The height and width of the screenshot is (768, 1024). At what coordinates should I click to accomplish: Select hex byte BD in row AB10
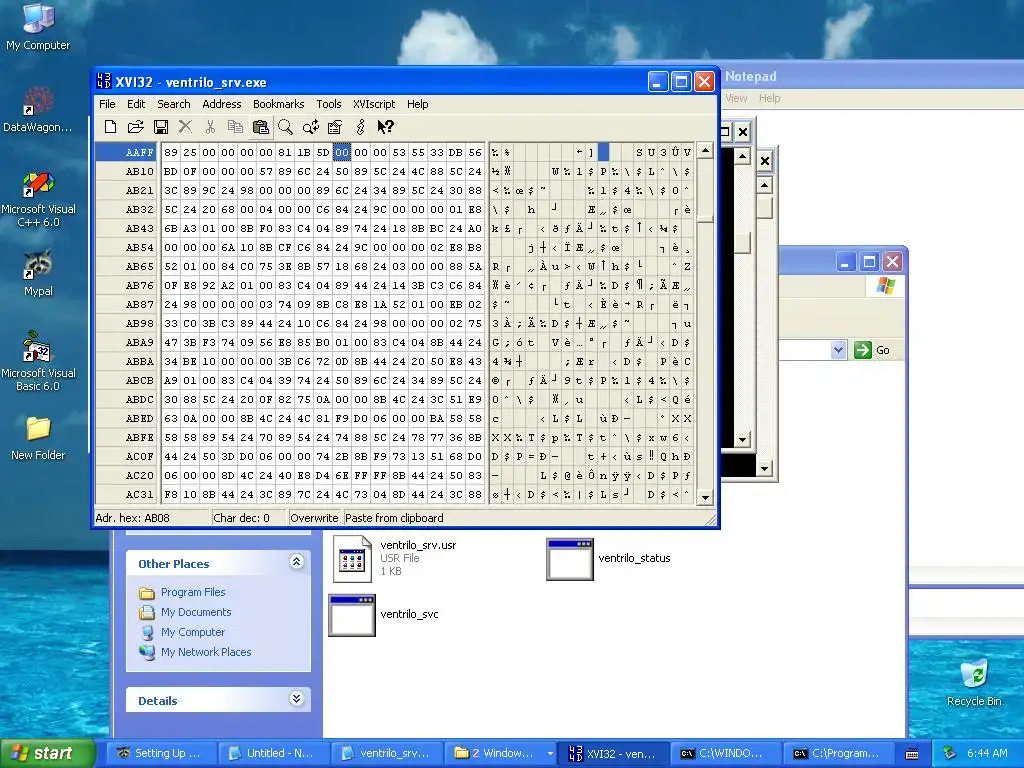170,171
